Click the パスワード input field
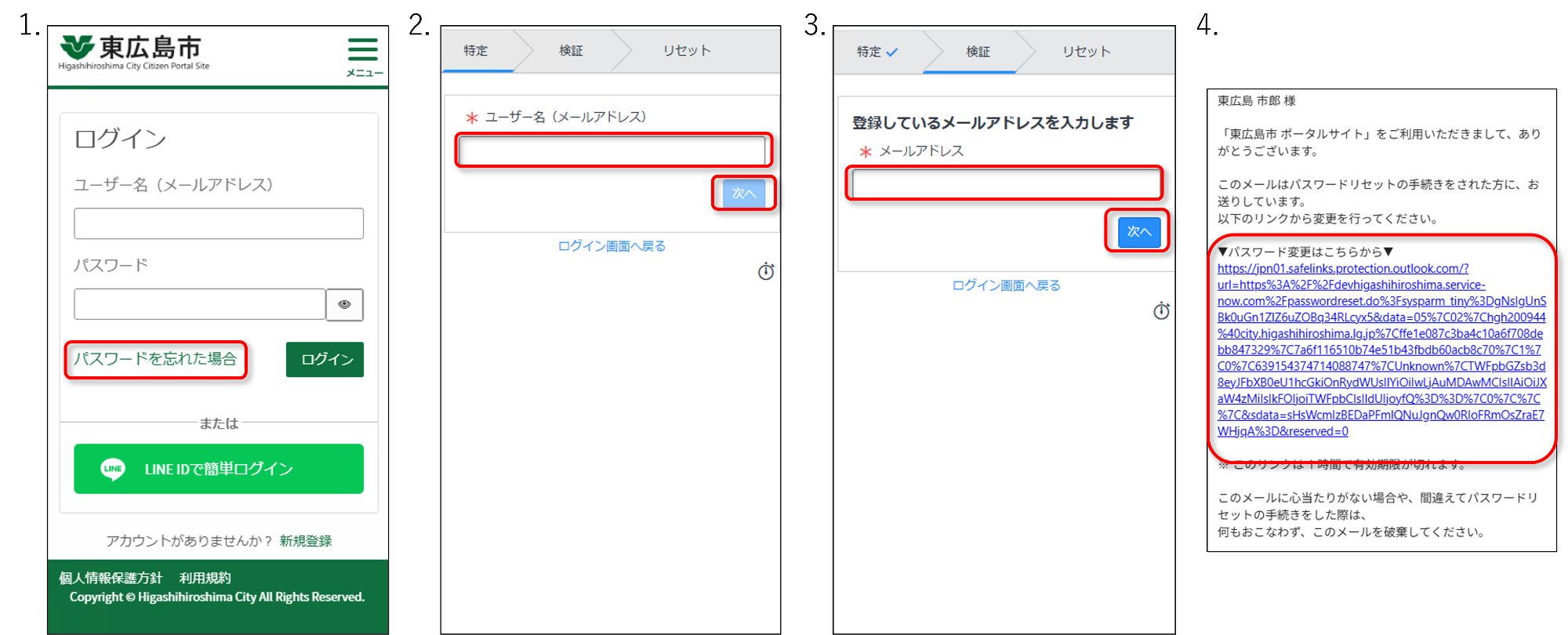 click(200, 304)
